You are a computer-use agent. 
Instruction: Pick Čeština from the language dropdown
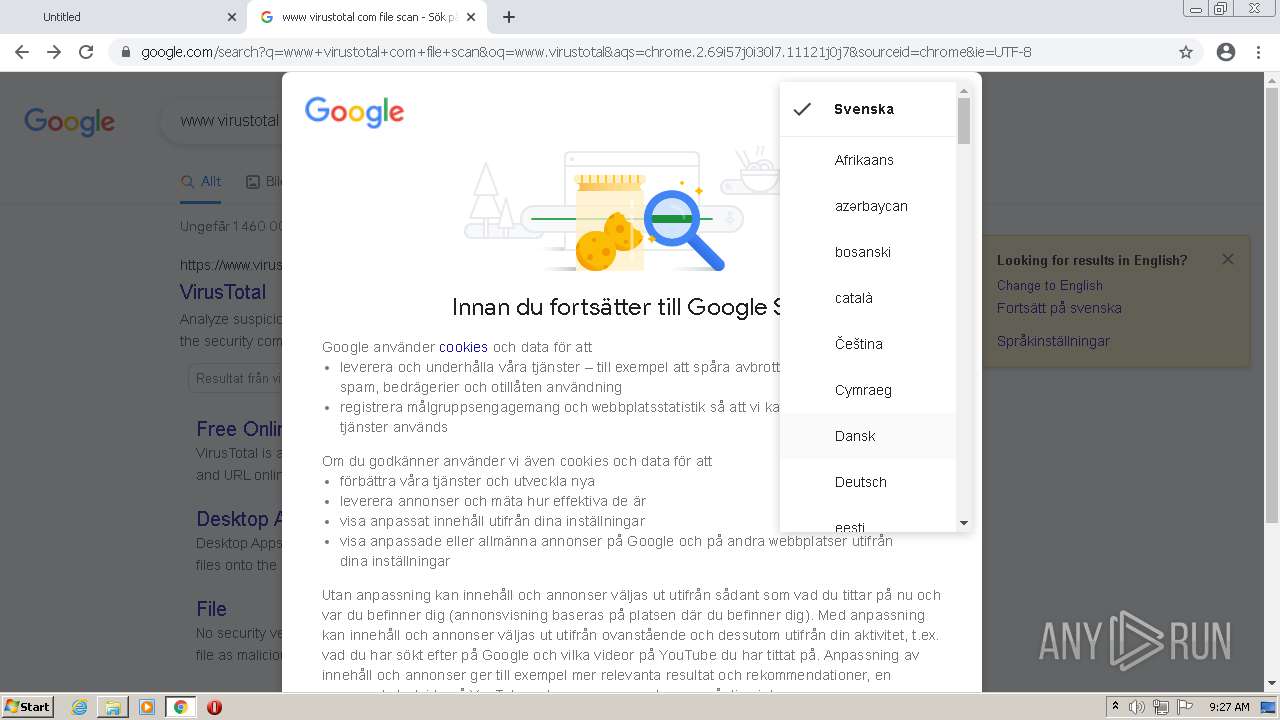tap(868, 344)
